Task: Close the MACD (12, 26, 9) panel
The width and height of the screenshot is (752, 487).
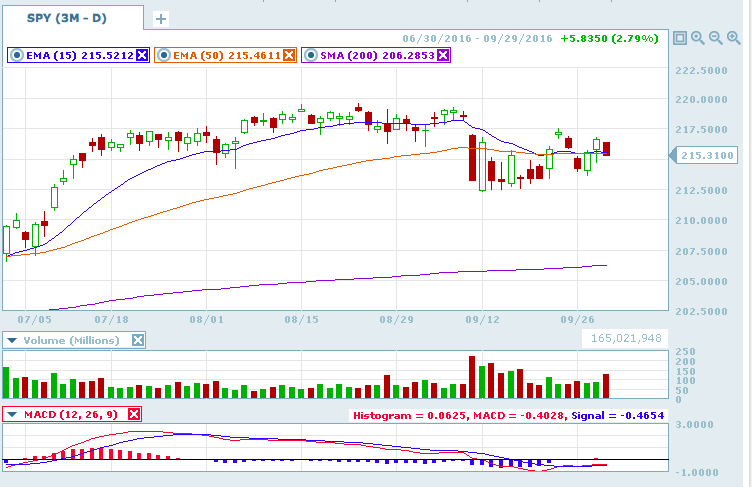Action: pos(134,414)
